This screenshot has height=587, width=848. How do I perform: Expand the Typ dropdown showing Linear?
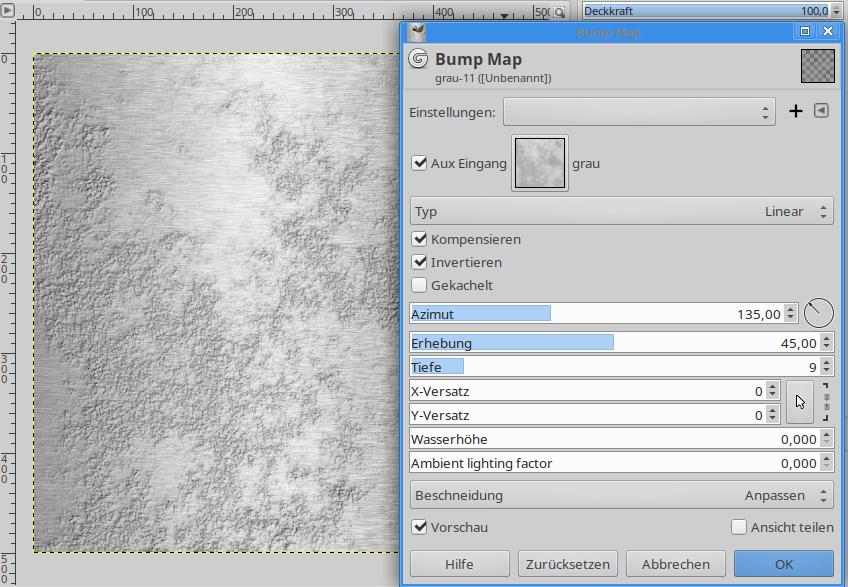621,211
